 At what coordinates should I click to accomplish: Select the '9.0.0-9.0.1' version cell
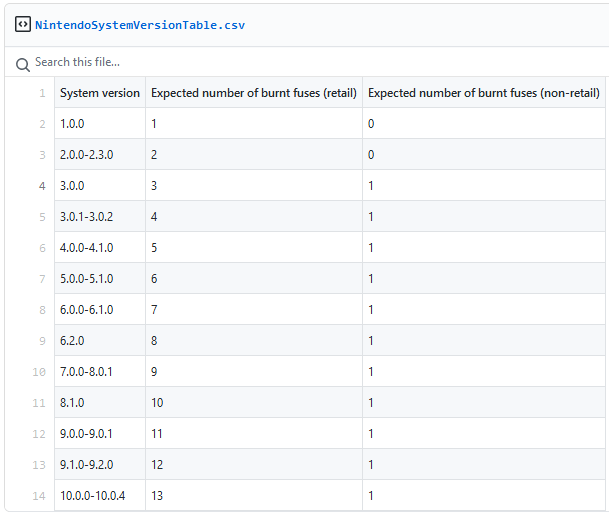[x=100, y=433]
